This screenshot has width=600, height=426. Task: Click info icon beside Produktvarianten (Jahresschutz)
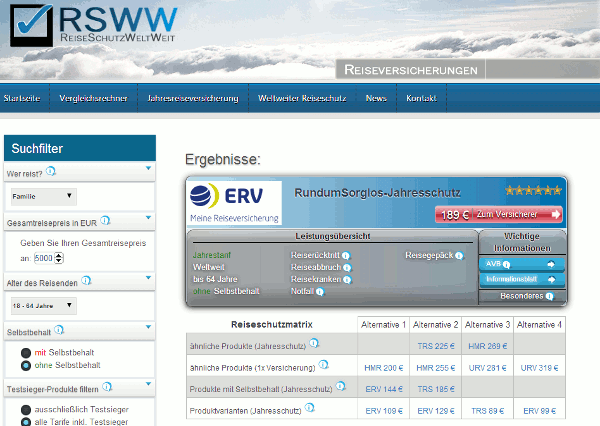(x=309, y=408)
